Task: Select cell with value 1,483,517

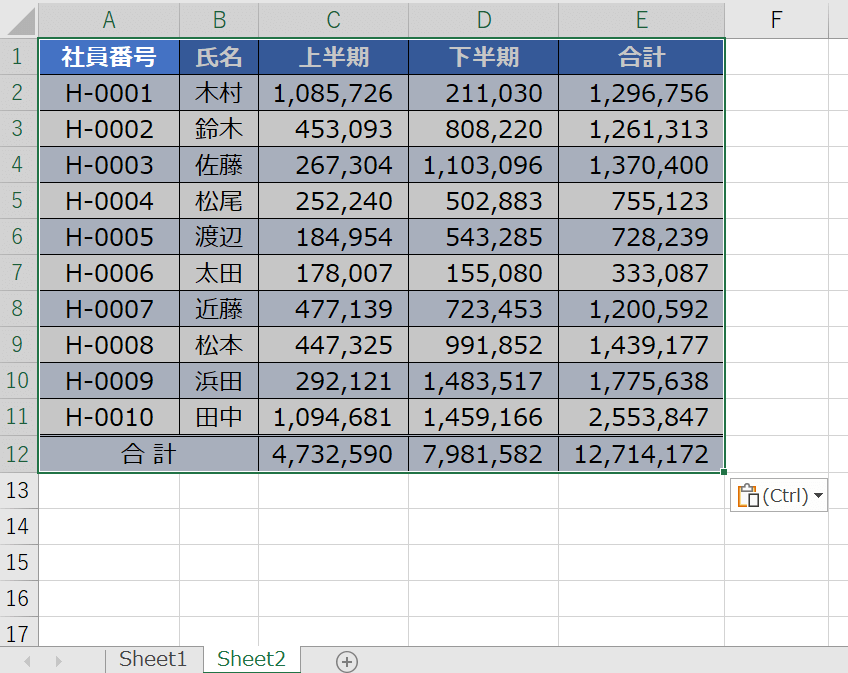Action: tap(483, 381)
